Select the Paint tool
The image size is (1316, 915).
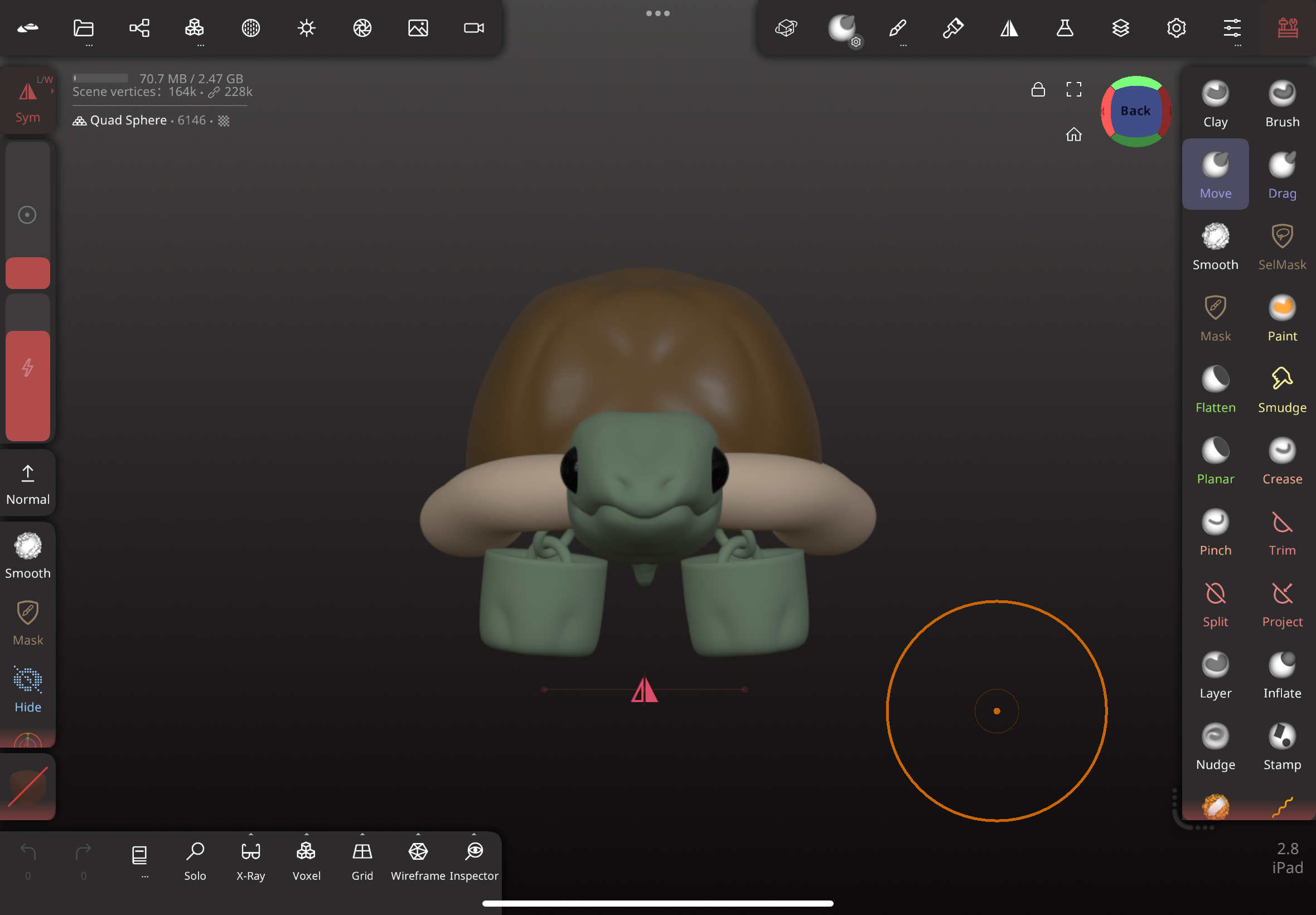point(1282,317)
